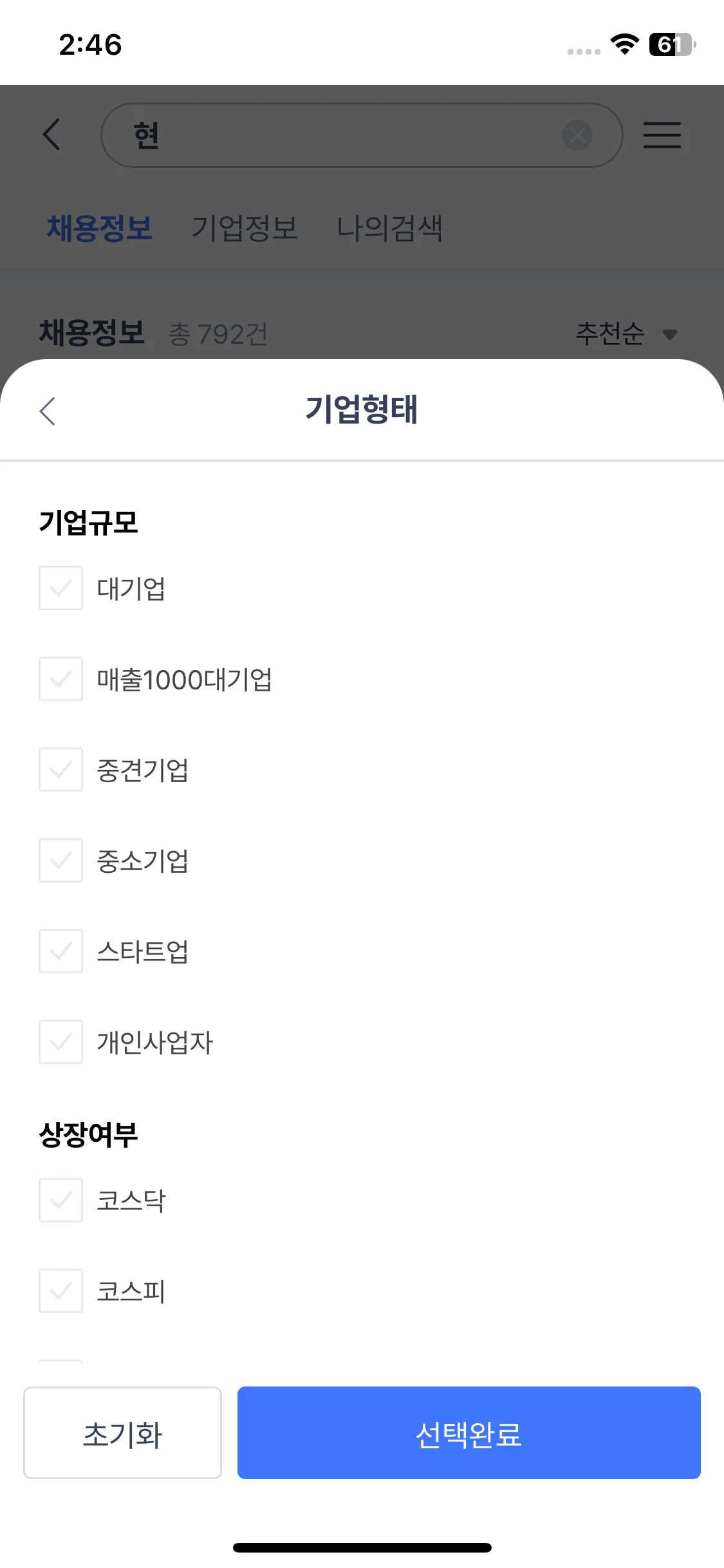The width and height of the screenshot is (724, 1568).
Task: Tap the back arrow left of search bar
Action: (x=51, y=135)
